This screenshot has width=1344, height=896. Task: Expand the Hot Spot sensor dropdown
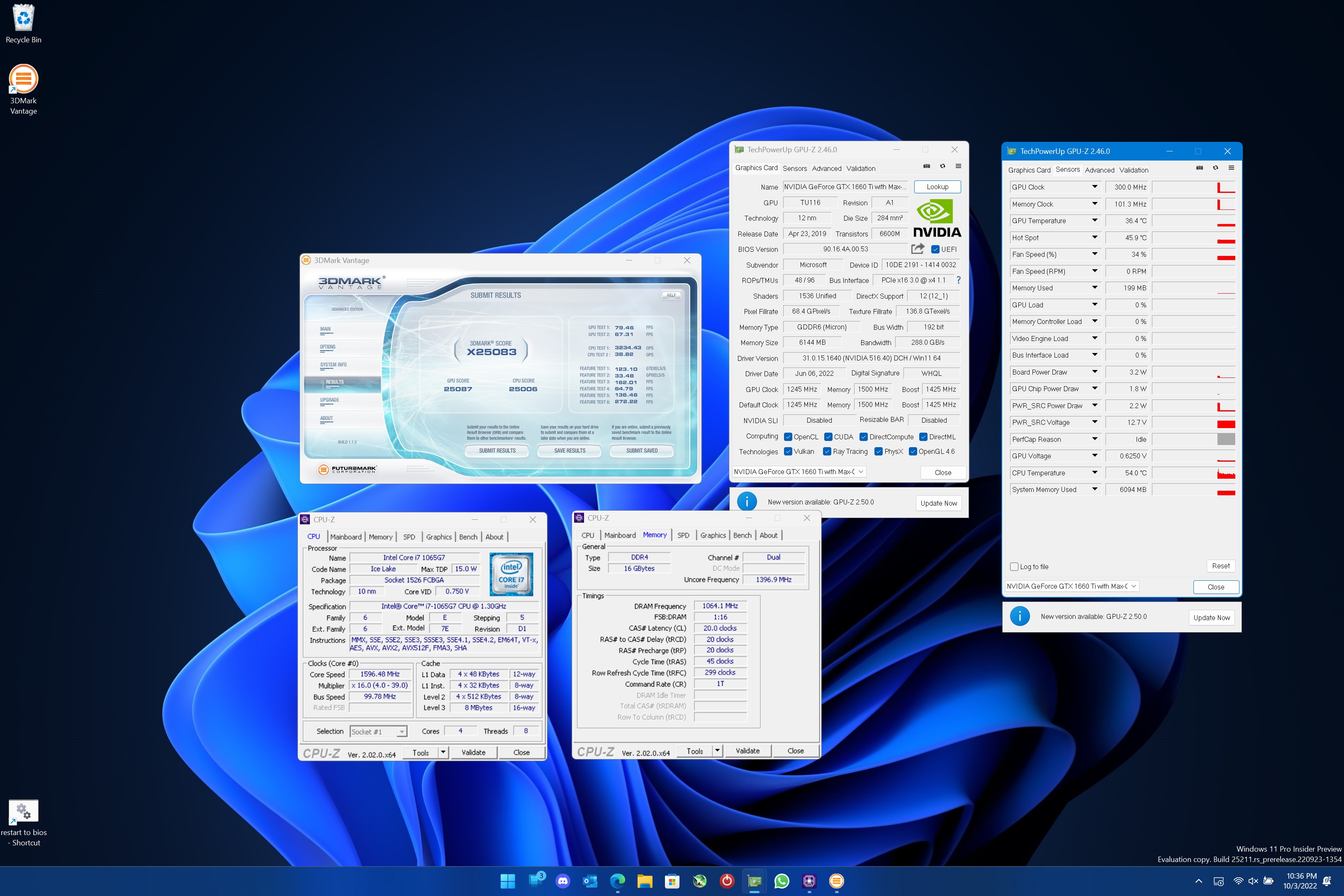click(x=1094, y=237)
